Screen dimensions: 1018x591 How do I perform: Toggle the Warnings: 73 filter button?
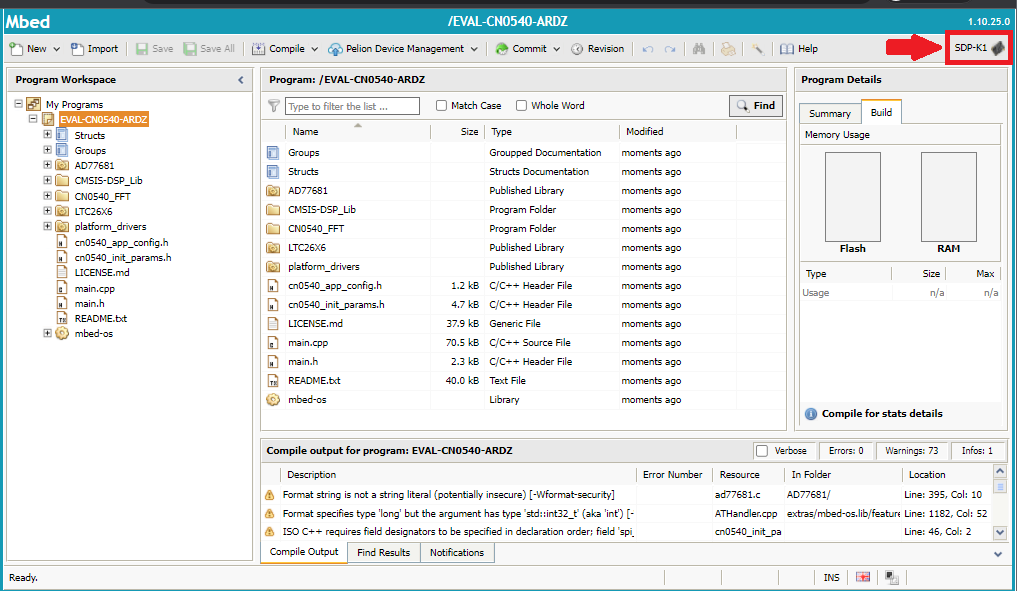(x=912, y=451)
